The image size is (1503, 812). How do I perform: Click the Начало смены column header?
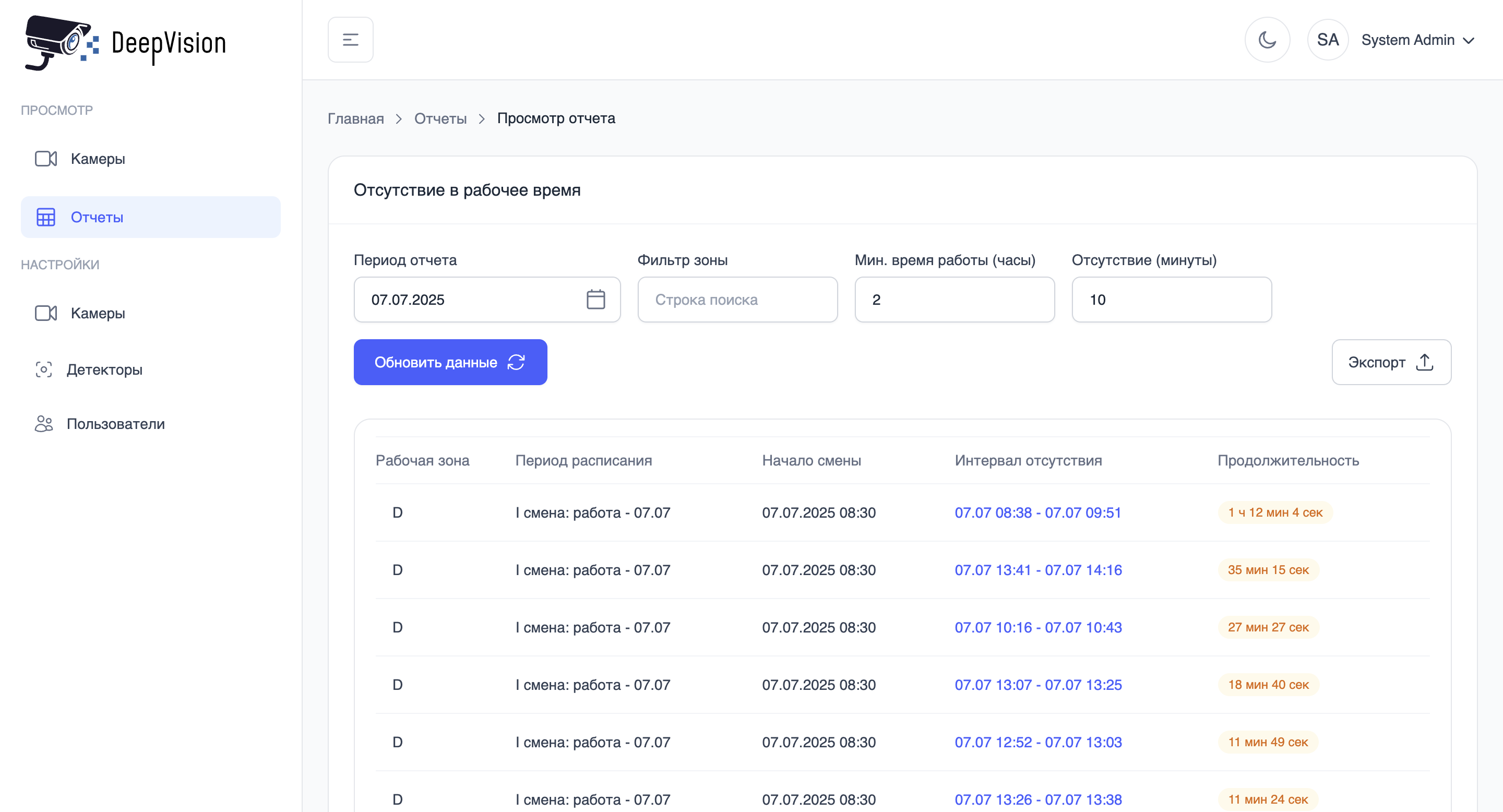[x=811, y=460]
